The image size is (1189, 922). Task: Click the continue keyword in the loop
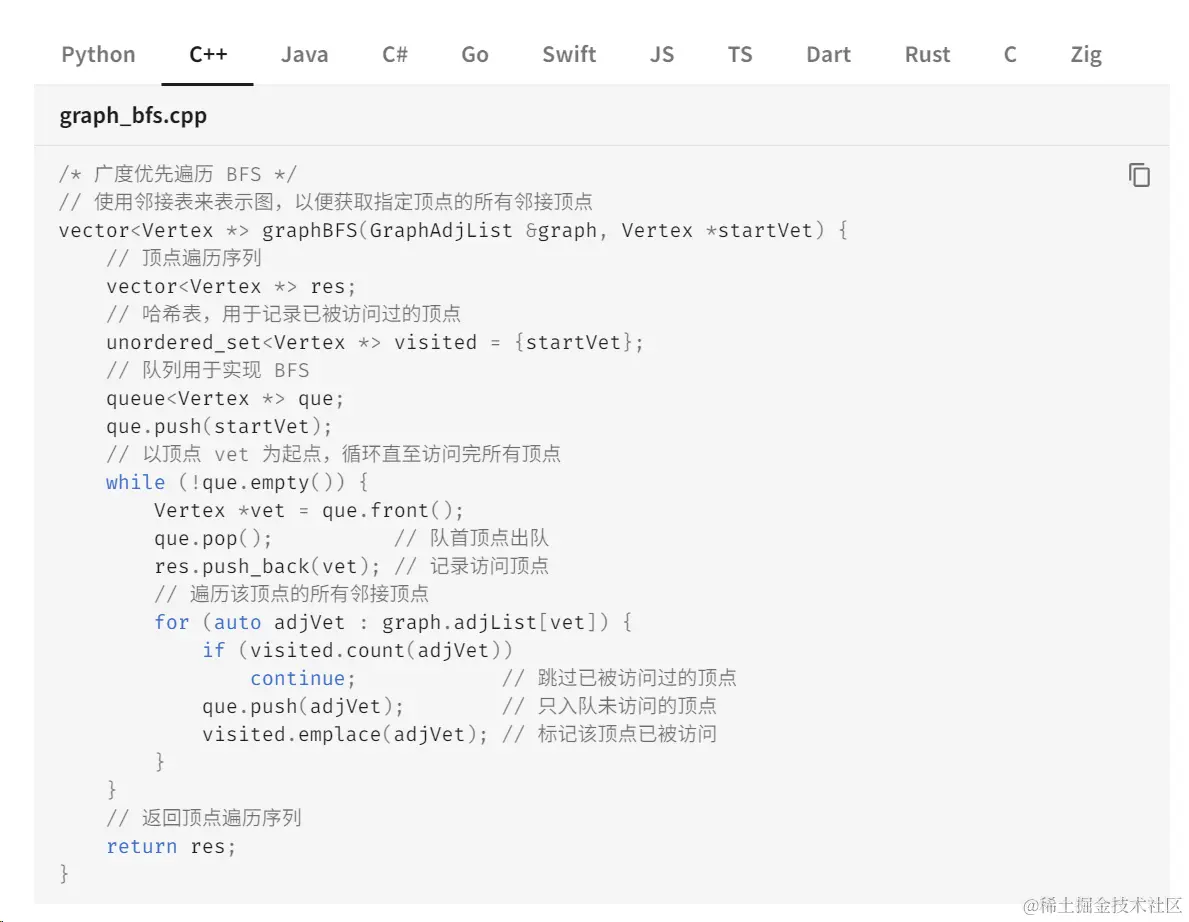[297, 678]
